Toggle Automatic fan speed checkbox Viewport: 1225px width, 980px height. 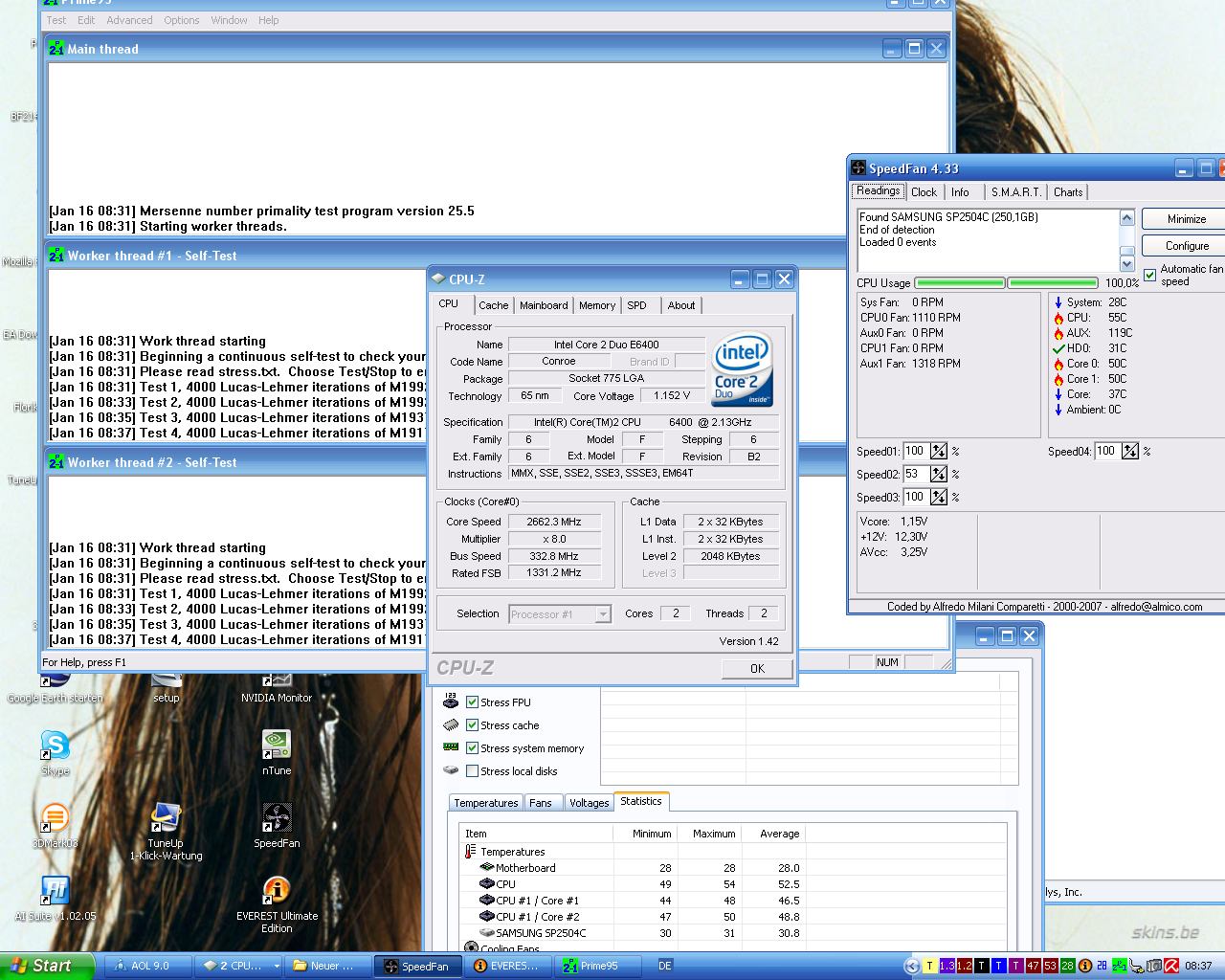(1150, 275)
